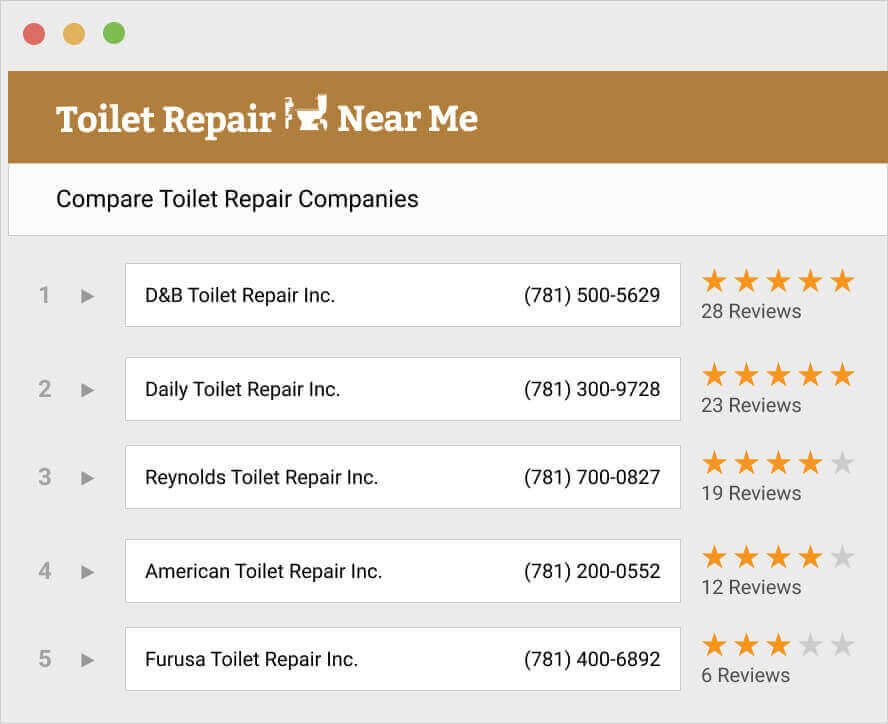Click the star rating bar for American Toilet Repair

tap(778, 555)
